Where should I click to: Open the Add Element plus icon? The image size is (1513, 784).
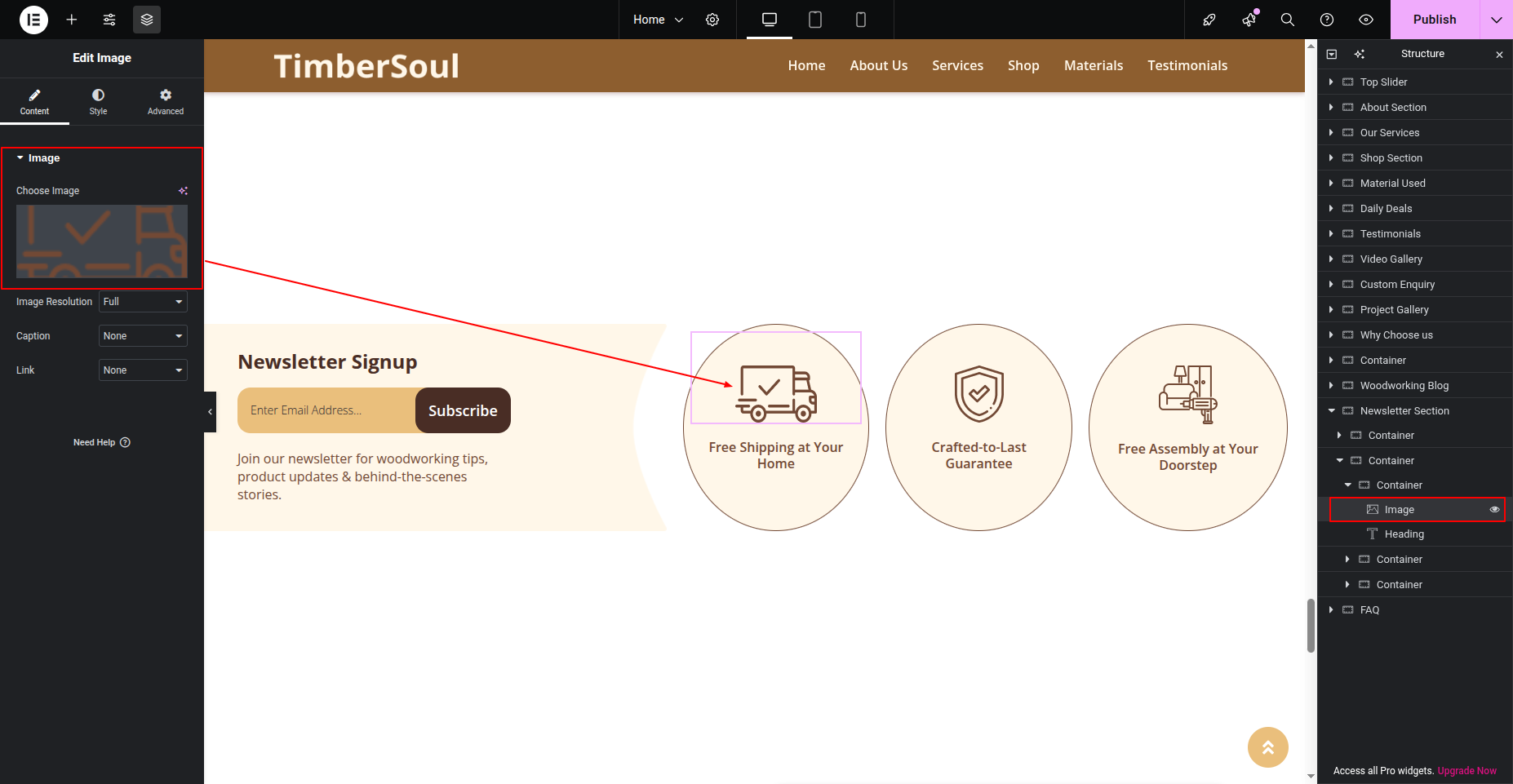point(72,20)
